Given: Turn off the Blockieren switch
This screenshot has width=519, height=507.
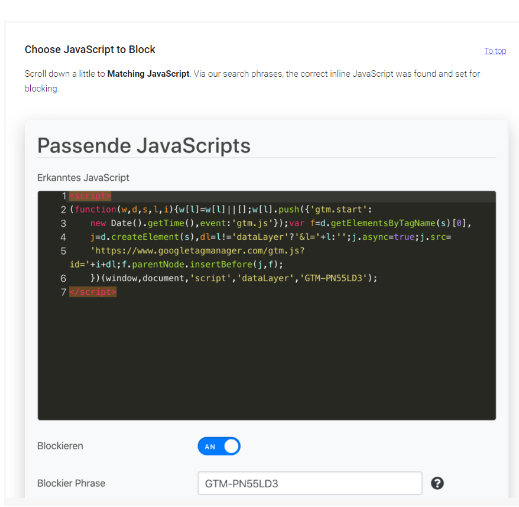Looking at the screenshot, I should coord(219,446).
